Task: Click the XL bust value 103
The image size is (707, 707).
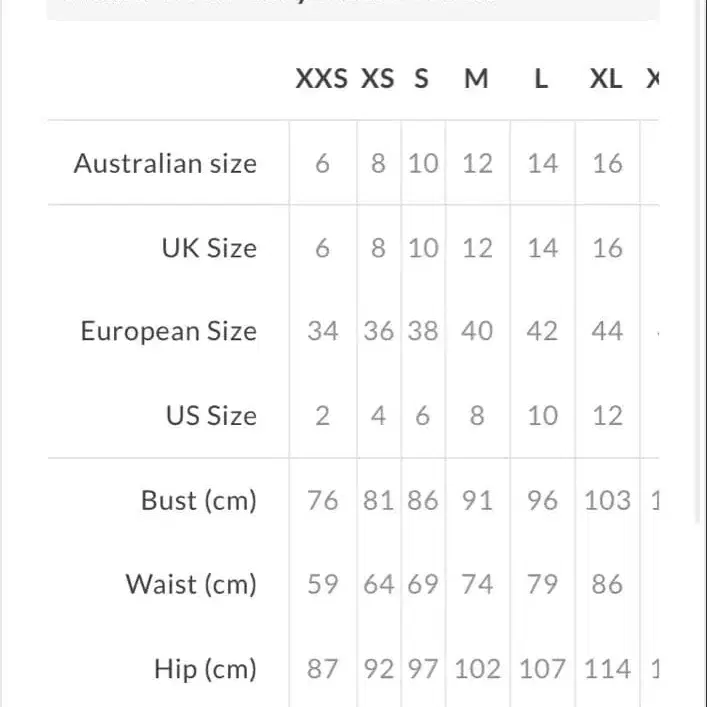Action: click(x=607, y=500)
